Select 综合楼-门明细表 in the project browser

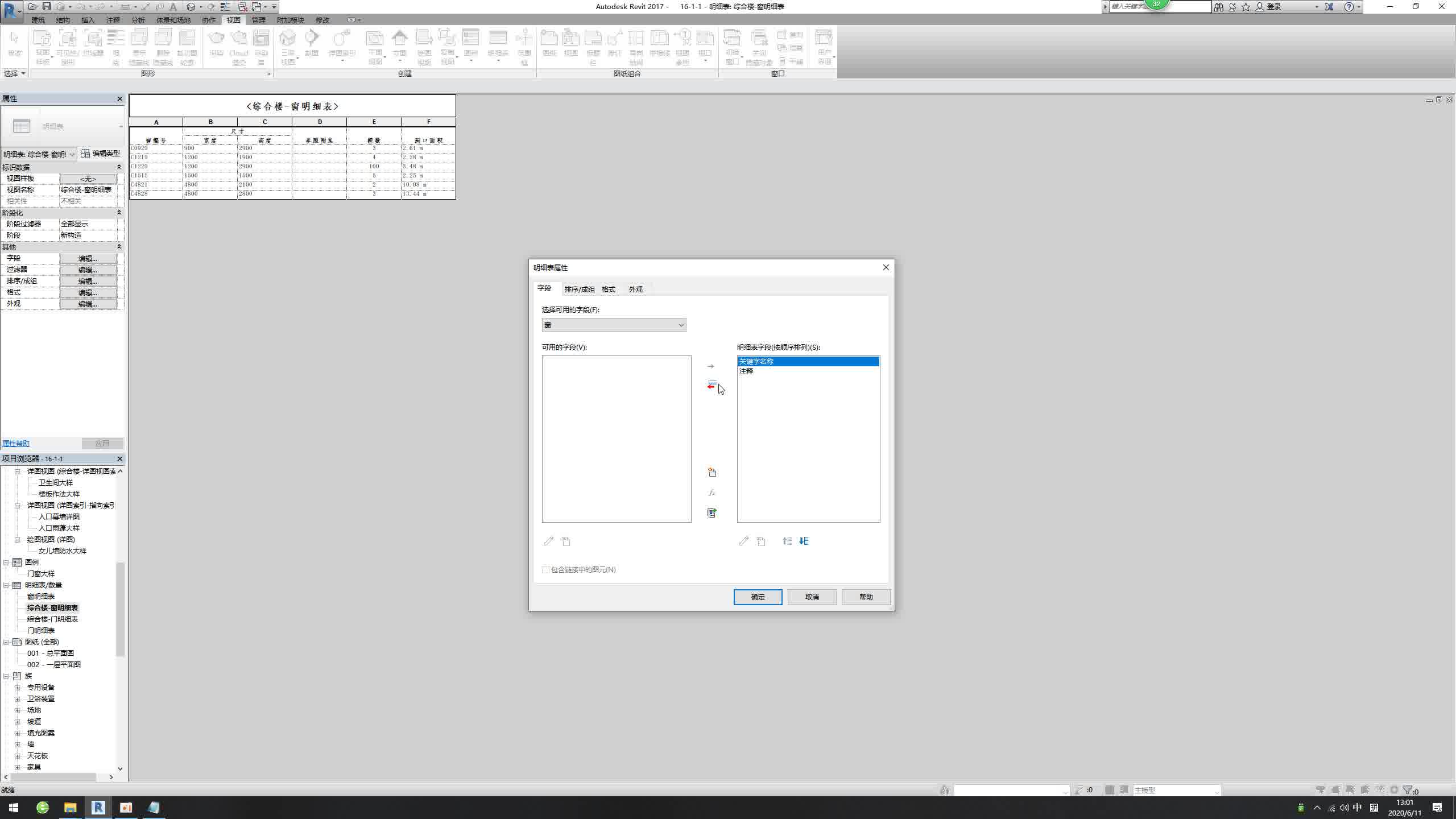tap(53, 619)
